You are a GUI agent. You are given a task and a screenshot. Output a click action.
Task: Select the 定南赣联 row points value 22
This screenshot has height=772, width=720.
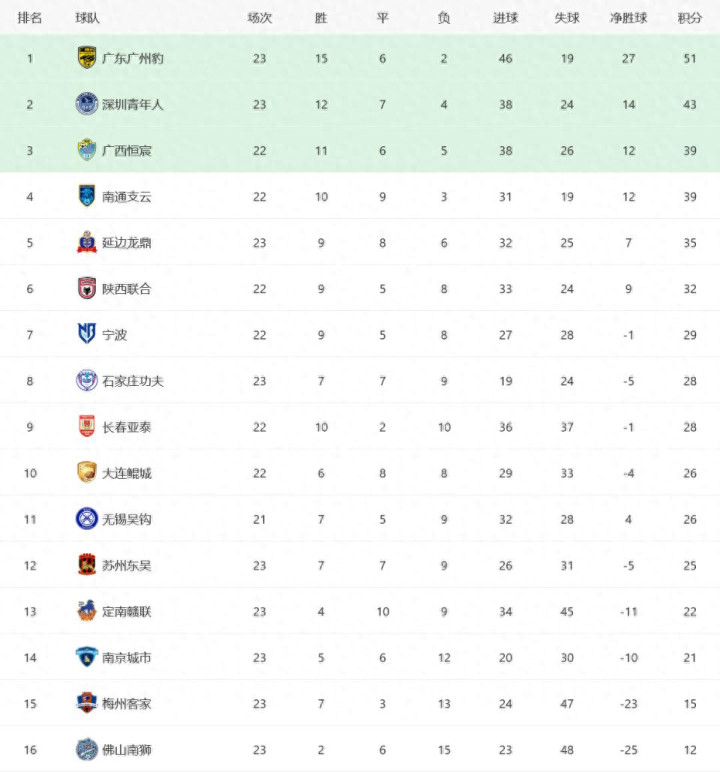[689, 611]
